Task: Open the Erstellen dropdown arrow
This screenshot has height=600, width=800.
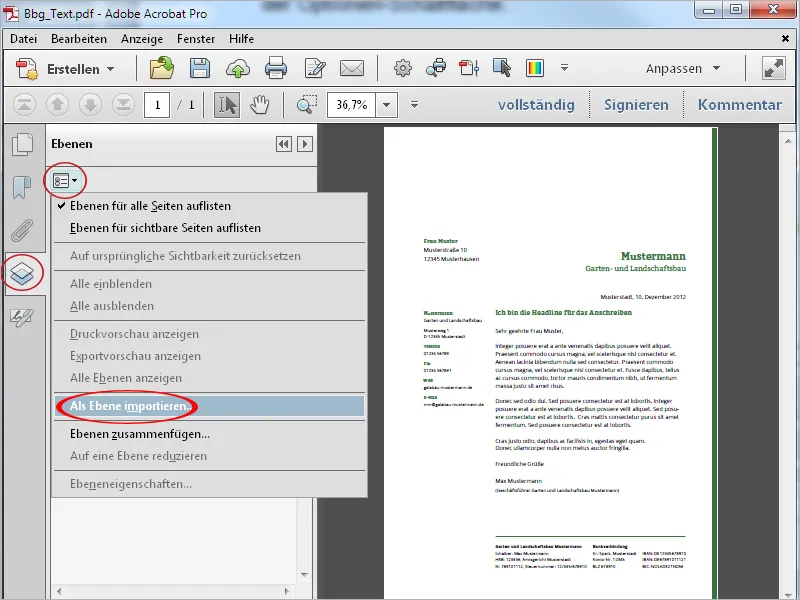Action: 111,68
